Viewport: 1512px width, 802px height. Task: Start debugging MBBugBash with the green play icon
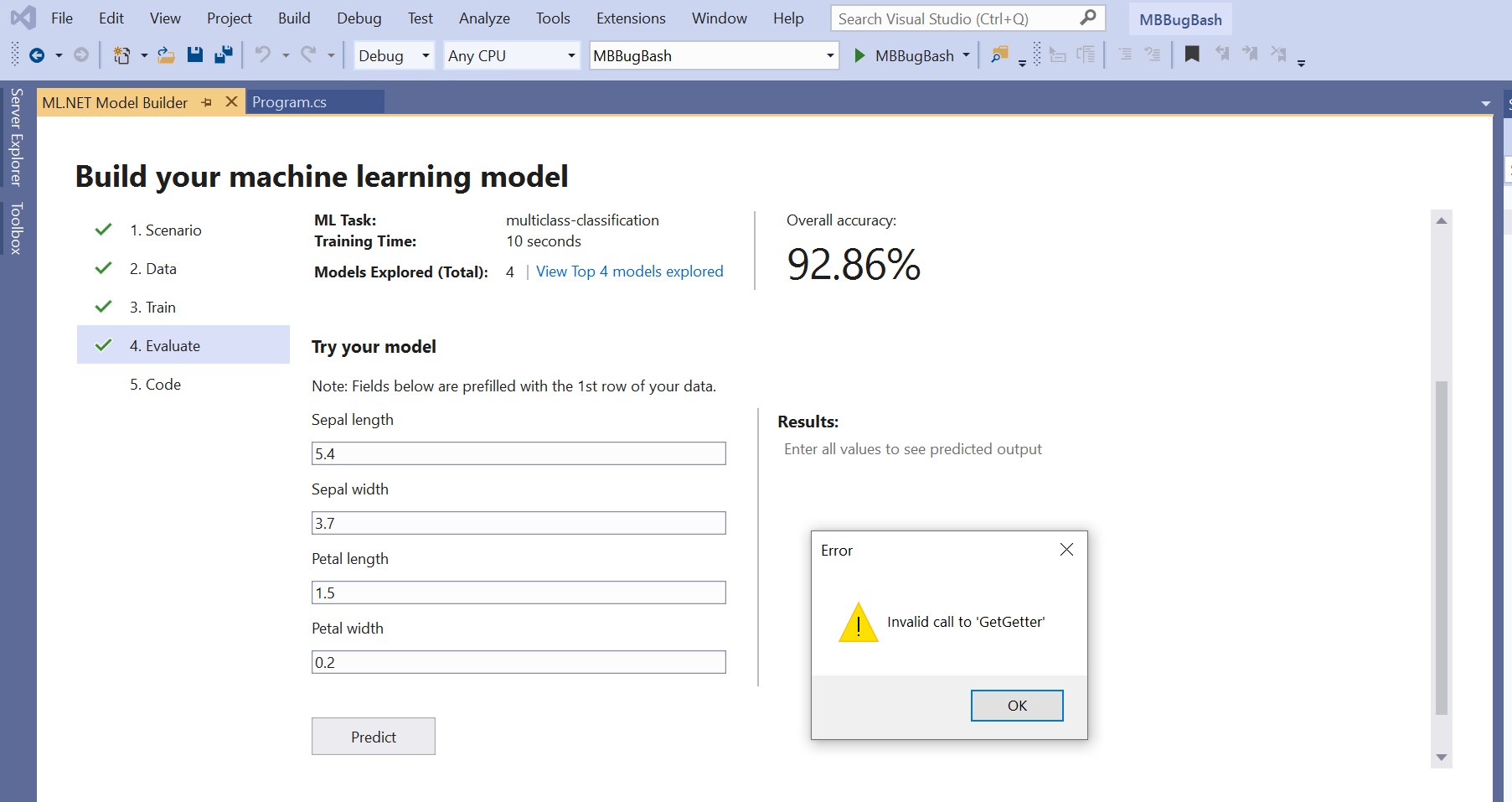click(860, 55)
